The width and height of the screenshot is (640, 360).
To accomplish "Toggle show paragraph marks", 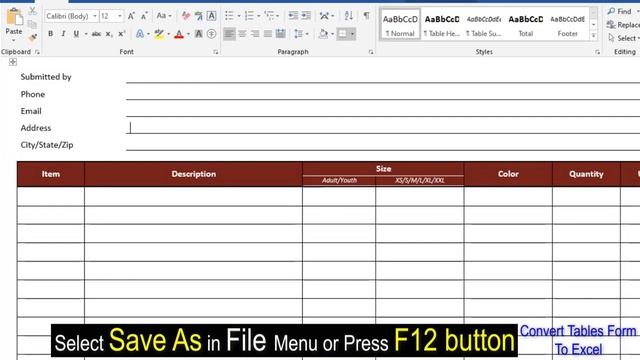I will click(x=366, y=16).
